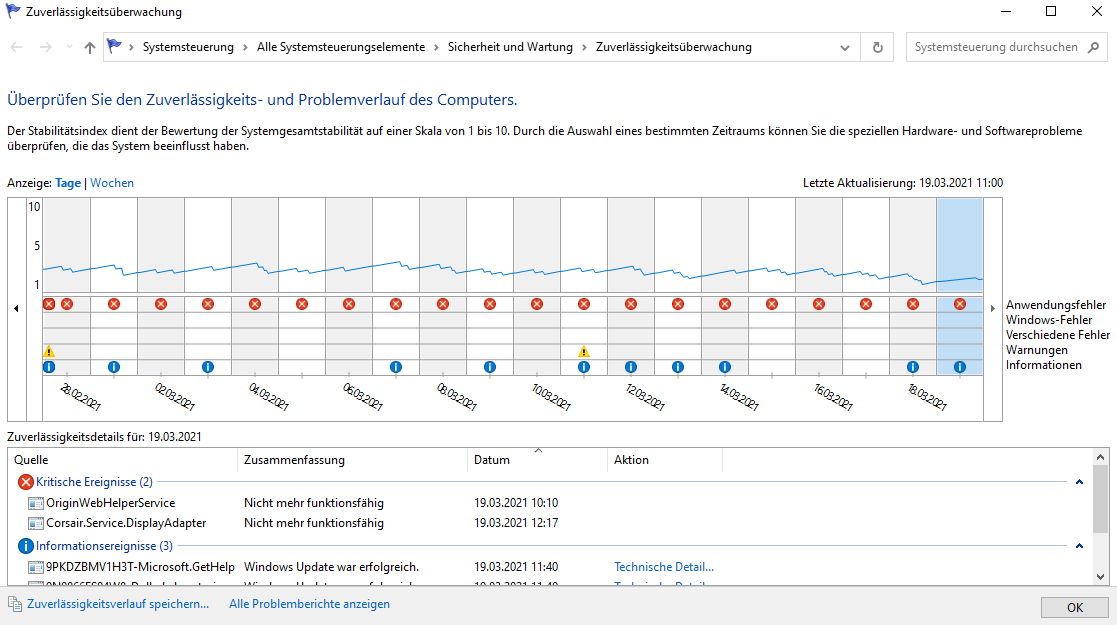Select the error icon for 10.03.2021
This screenshot has height=625, width=1117.
coord(537,304)
